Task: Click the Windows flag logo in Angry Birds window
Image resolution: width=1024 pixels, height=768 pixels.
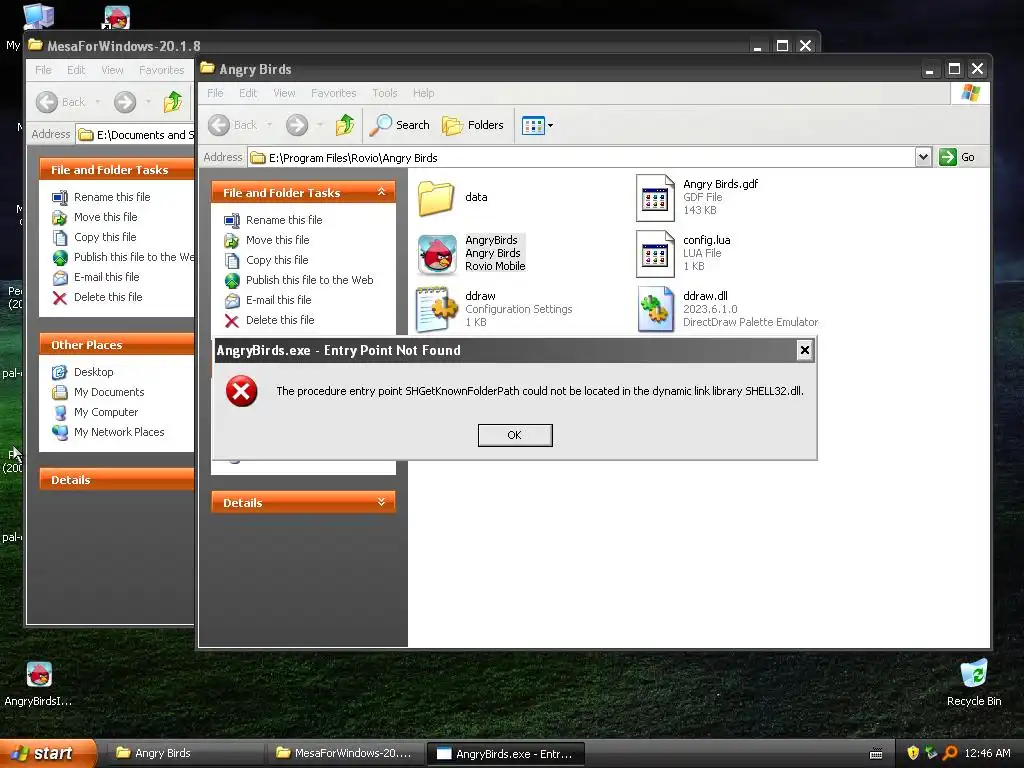Action: click(x=970, y=93)
